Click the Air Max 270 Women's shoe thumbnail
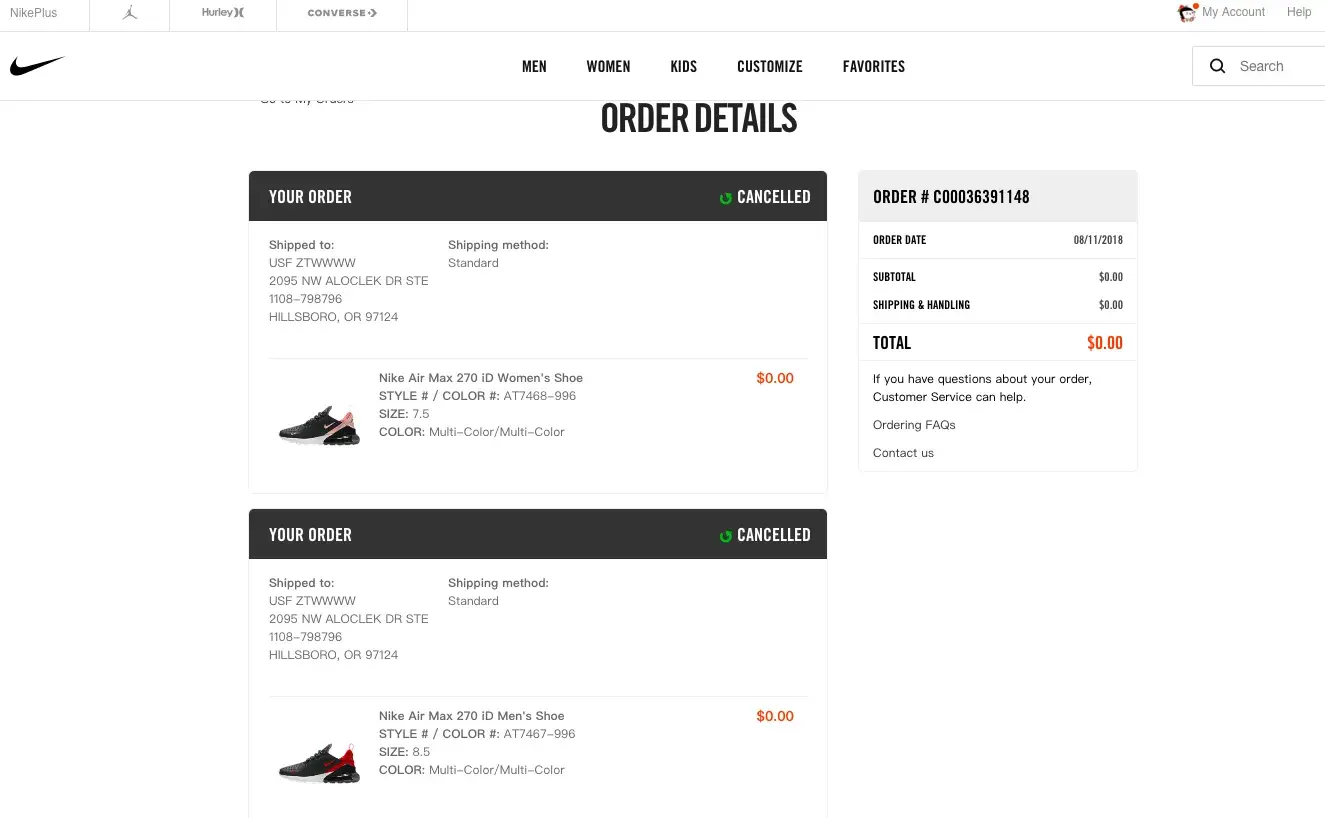Viewport: 1325px width, 818px height. (319, 425)
